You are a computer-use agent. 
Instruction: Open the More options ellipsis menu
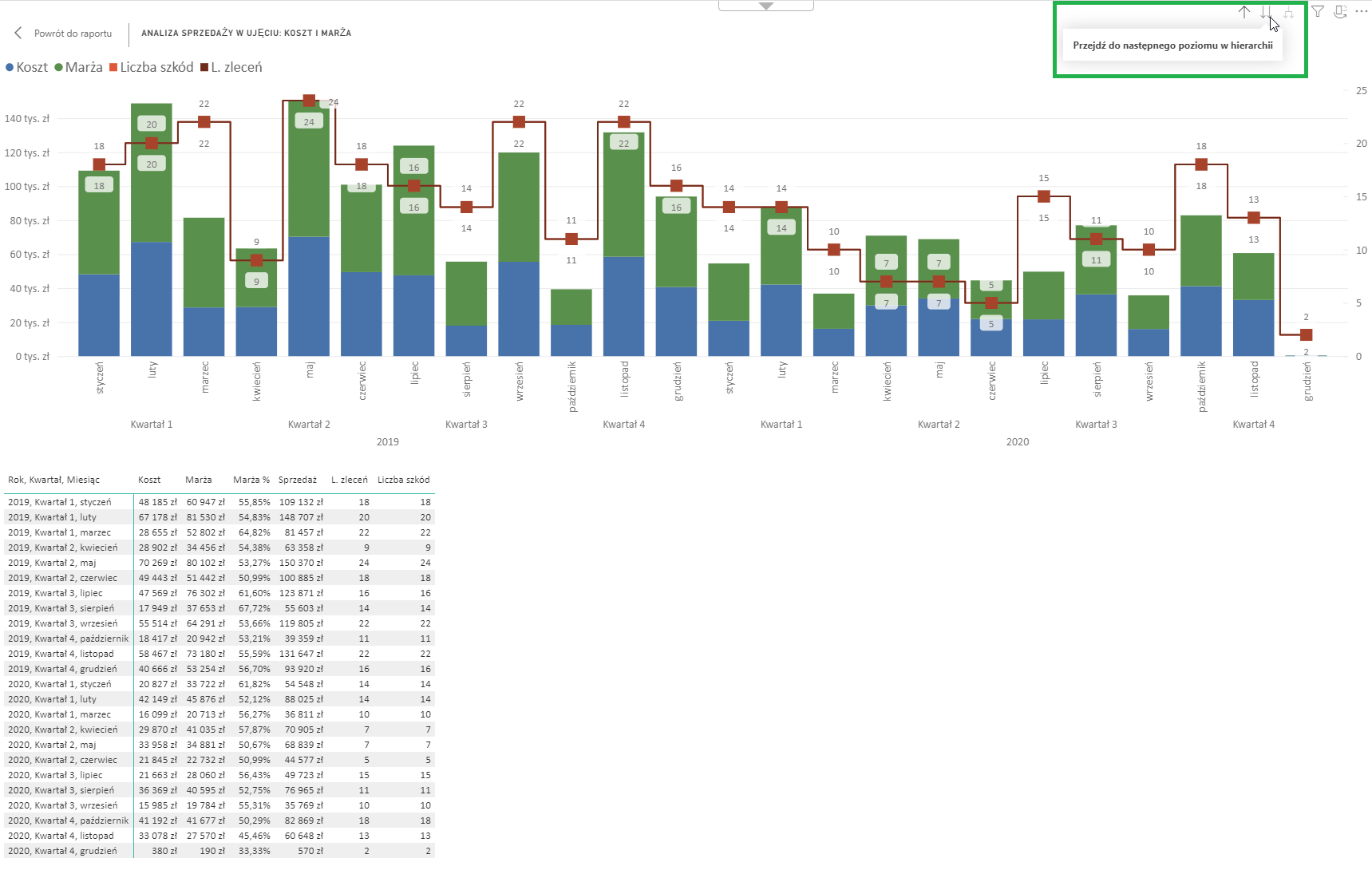click(1361, 12)
